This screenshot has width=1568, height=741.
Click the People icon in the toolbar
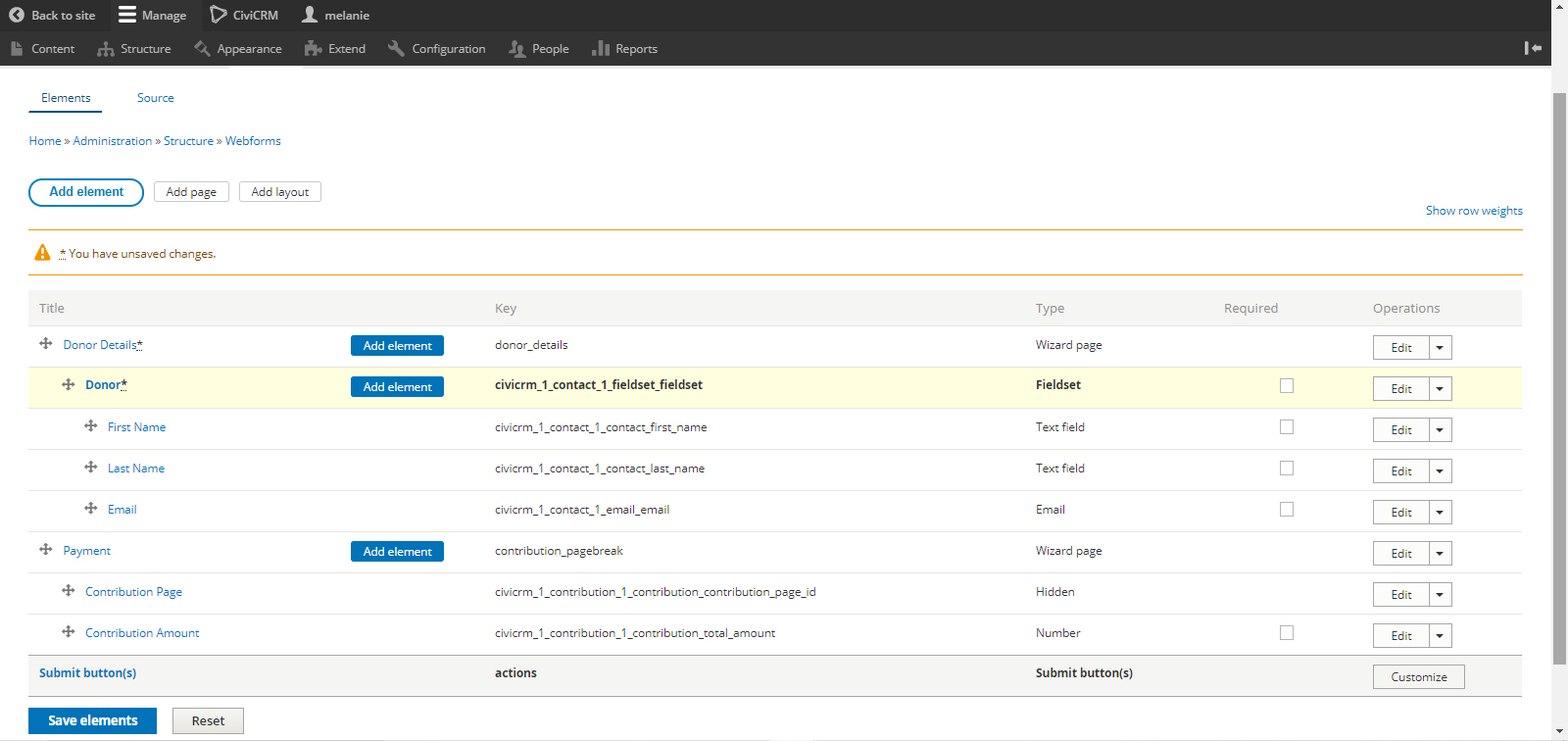pos(517,49)
